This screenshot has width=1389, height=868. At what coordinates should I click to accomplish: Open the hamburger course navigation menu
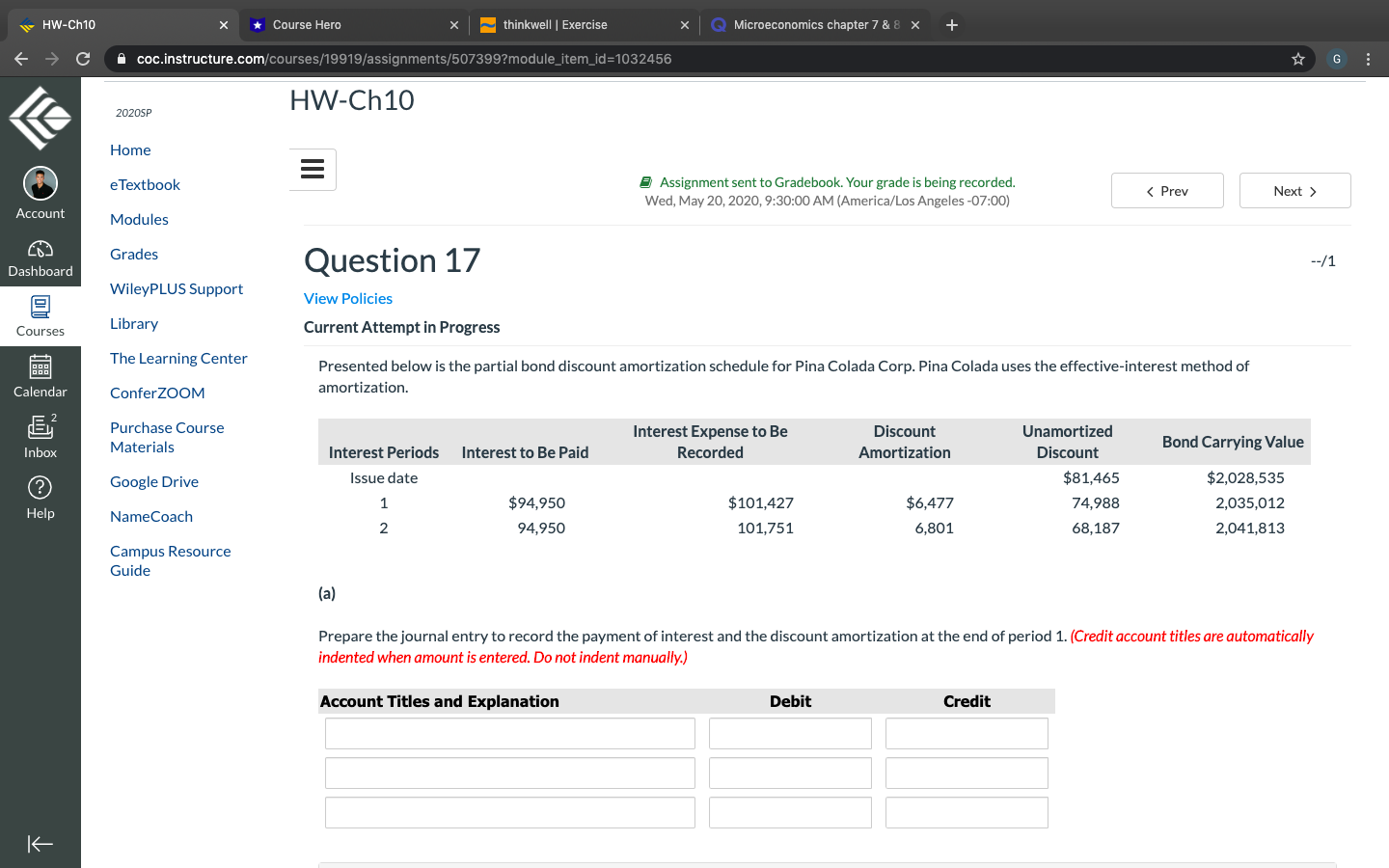coord(312,169)
